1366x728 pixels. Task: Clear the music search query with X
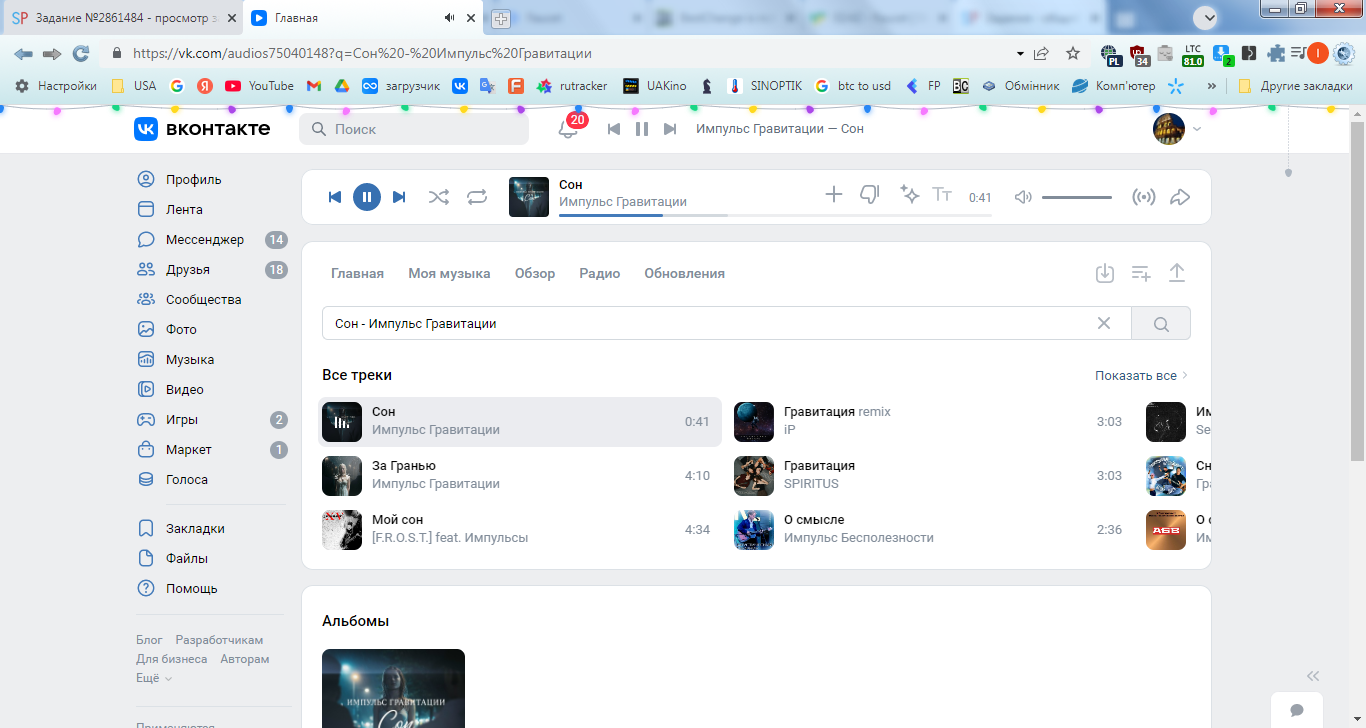pyautogui.click(x=1104, y=323)
